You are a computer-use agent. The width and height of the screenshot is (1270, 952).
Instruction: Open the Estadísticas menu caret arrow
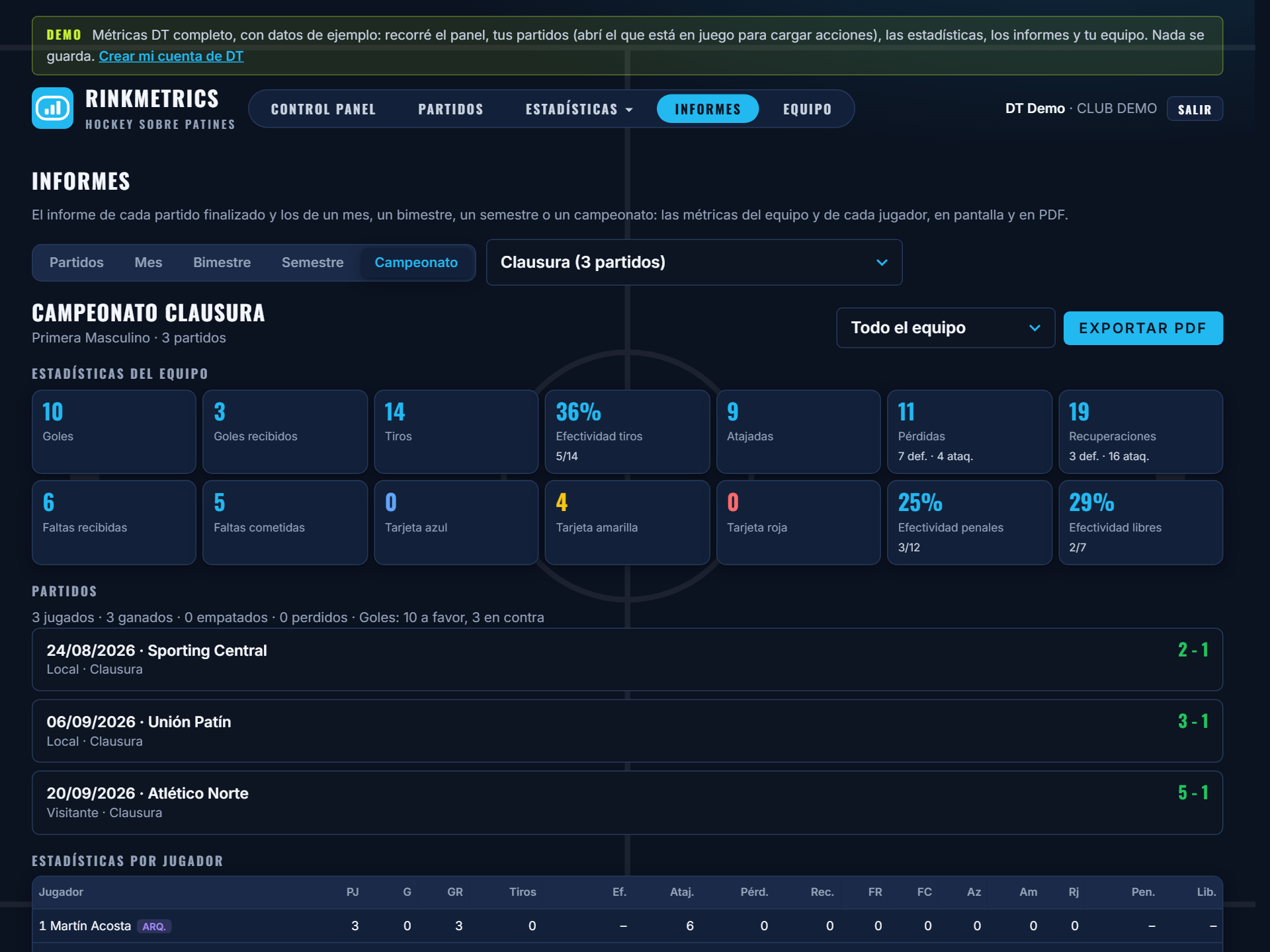629,110
